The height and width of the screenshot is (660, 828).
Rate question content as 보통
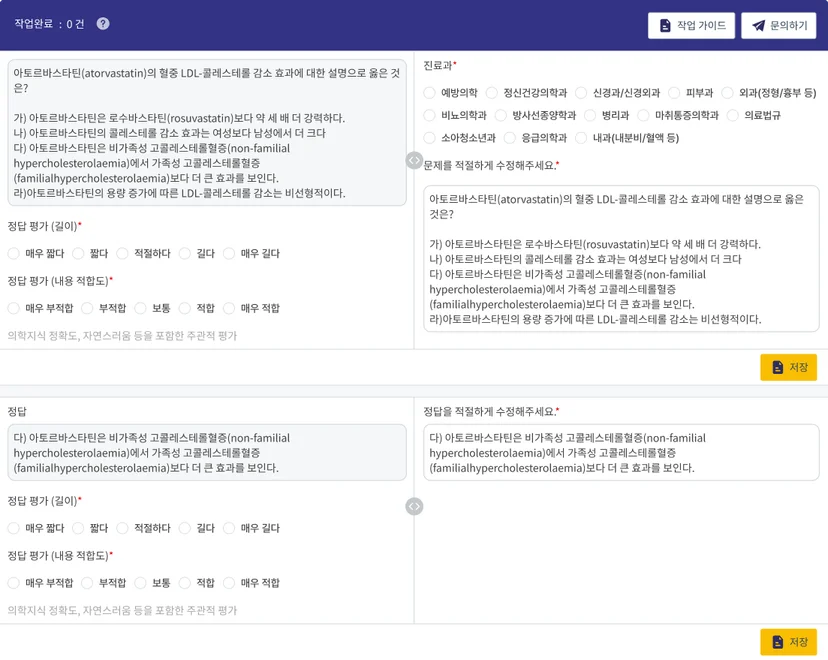tap(140, 308)
